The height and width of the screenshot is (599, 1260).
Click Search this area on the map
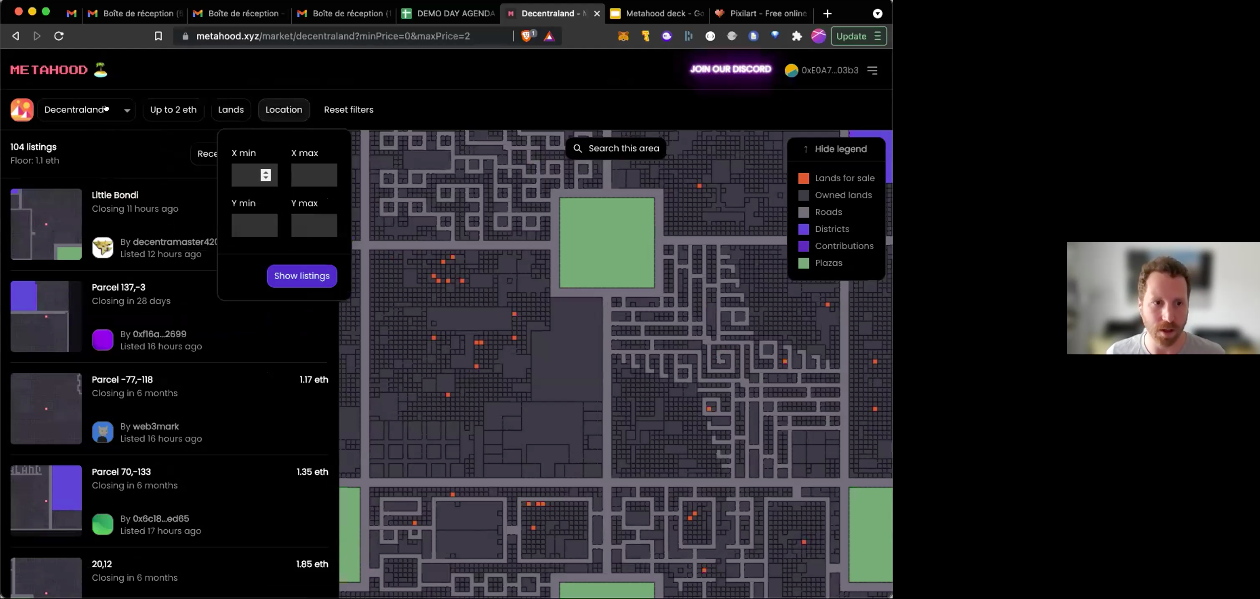tap(617, 148)
